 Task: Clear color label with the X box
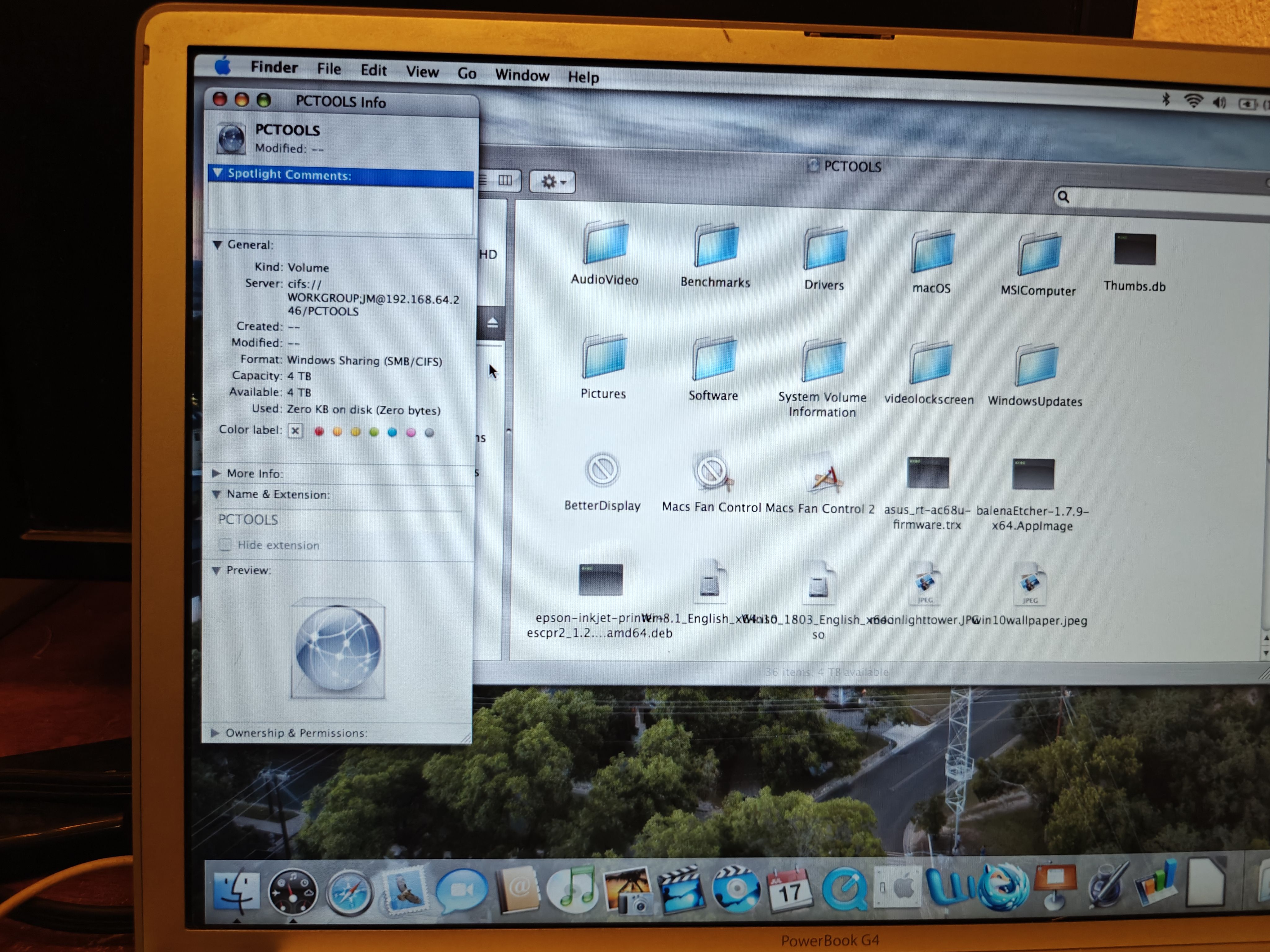[x=295, y=430]
